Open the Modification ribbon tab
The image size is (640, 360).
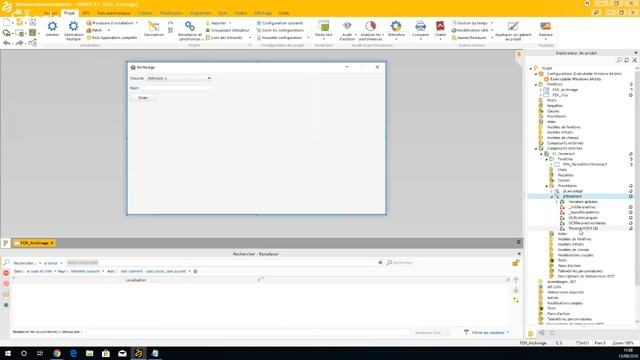[x=171, y=13]
